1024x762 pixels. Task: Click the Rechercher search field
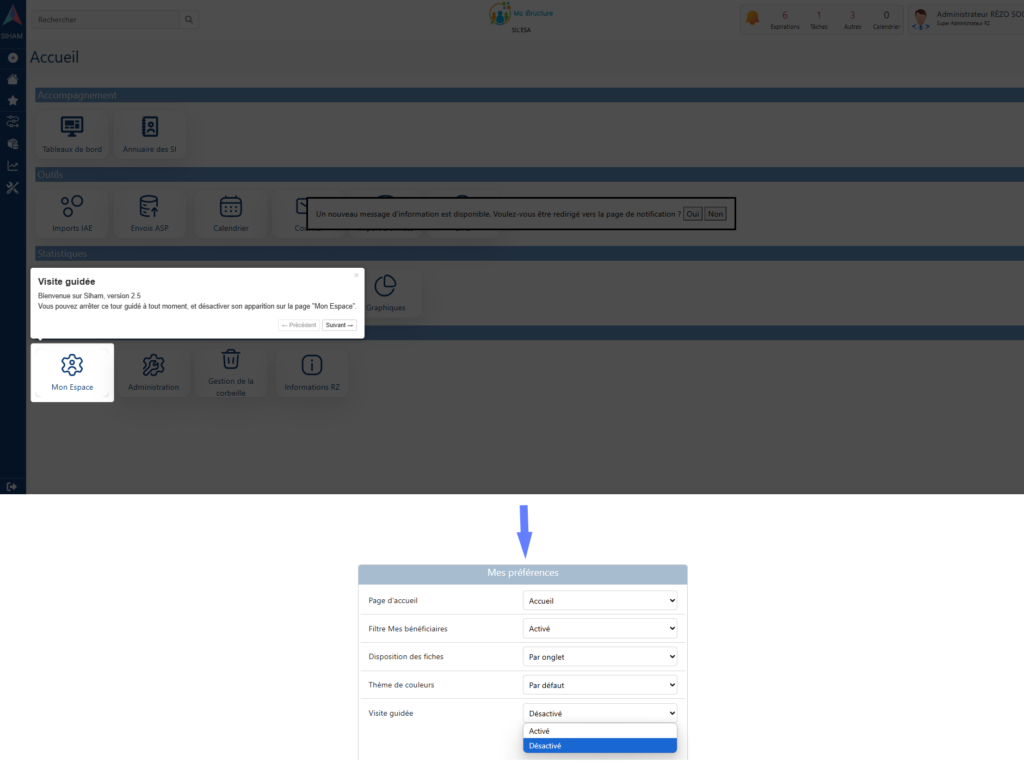click(105, 19)
